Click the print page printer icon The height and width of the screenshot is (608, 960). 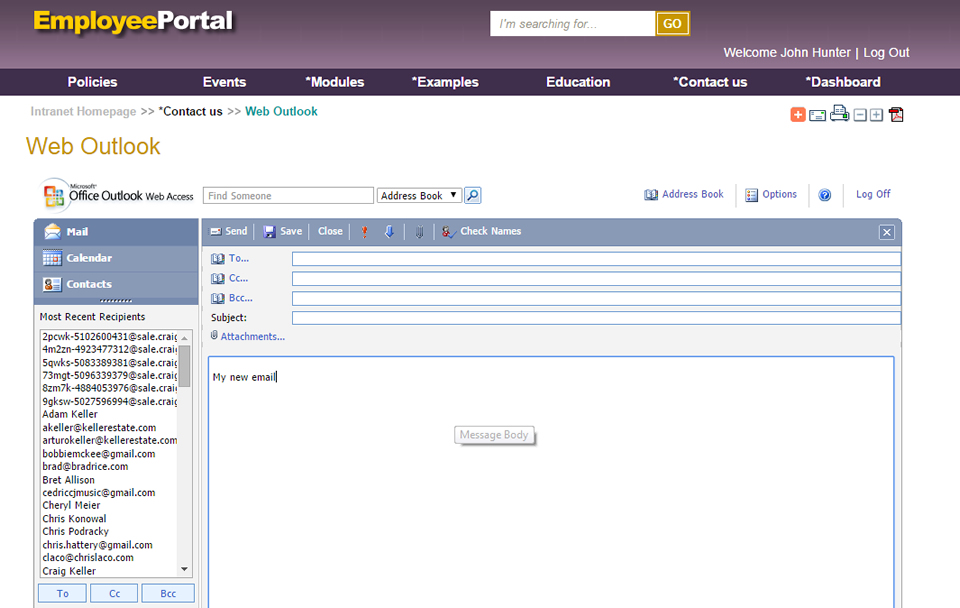(x=839, y=114)
